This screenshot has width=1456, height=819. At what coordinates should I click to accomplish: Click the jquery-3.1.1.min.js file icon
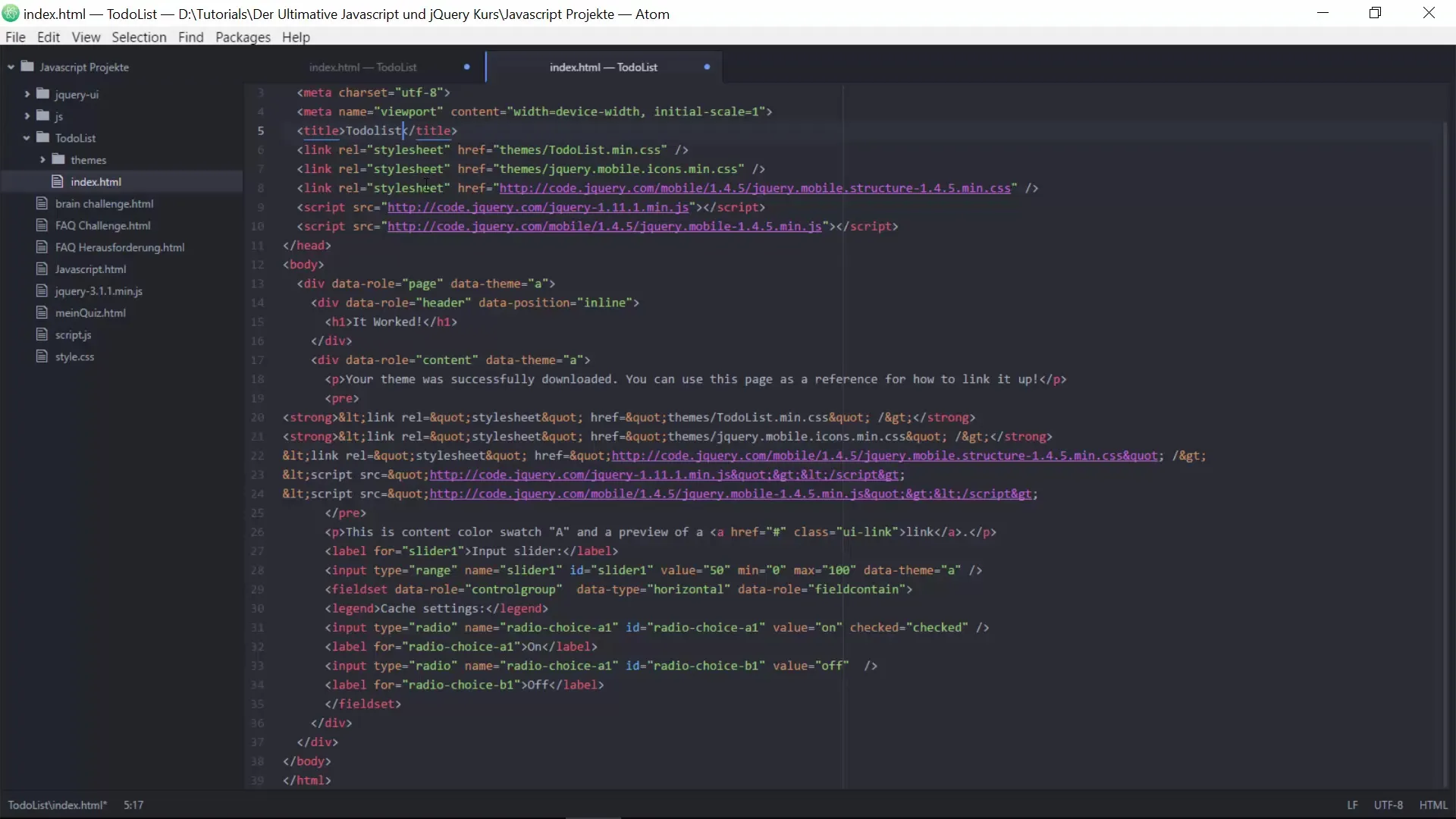[x=42, y=291]
